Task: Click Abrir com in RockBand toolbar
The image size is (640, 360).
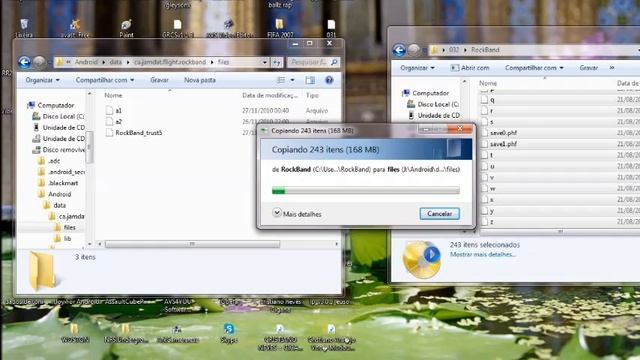Action: click(470, 68)
